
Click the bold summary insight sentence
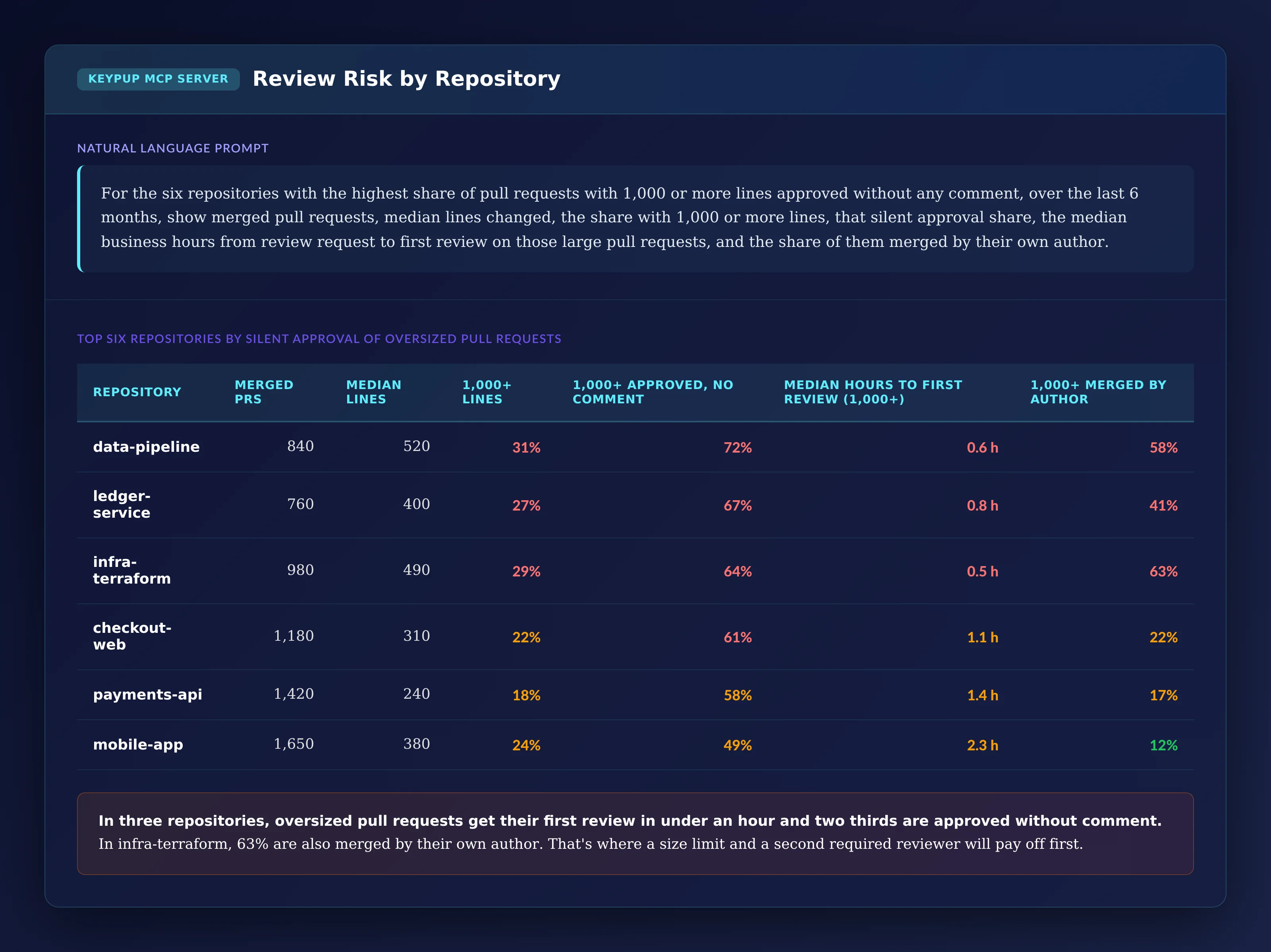point(630,821)
